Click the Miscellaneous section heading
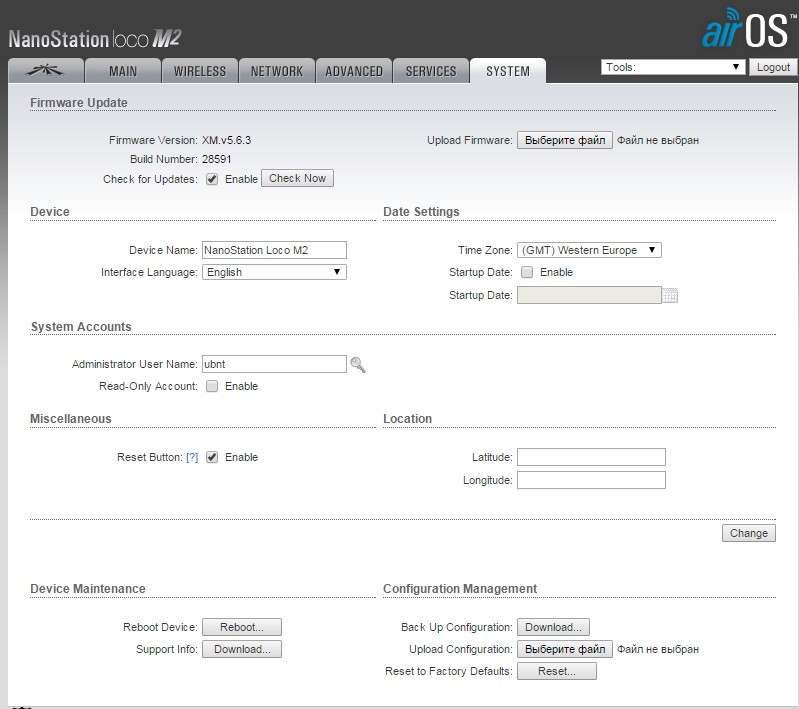This screenshot has height=709, width=799. [x=70, y=419]
